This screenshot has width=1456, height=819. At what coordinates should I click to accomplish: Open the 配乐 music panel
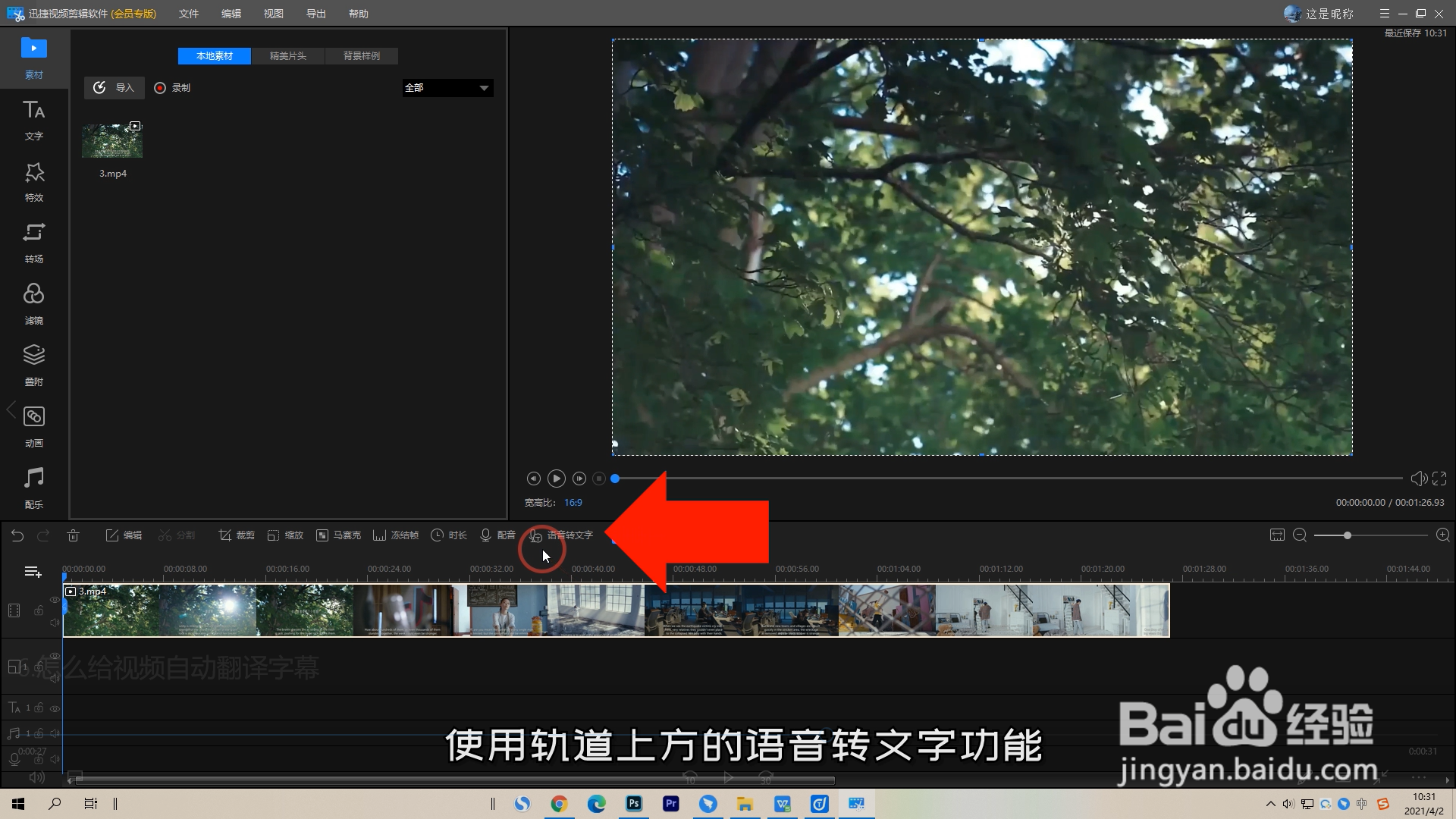tap(33, 486)
